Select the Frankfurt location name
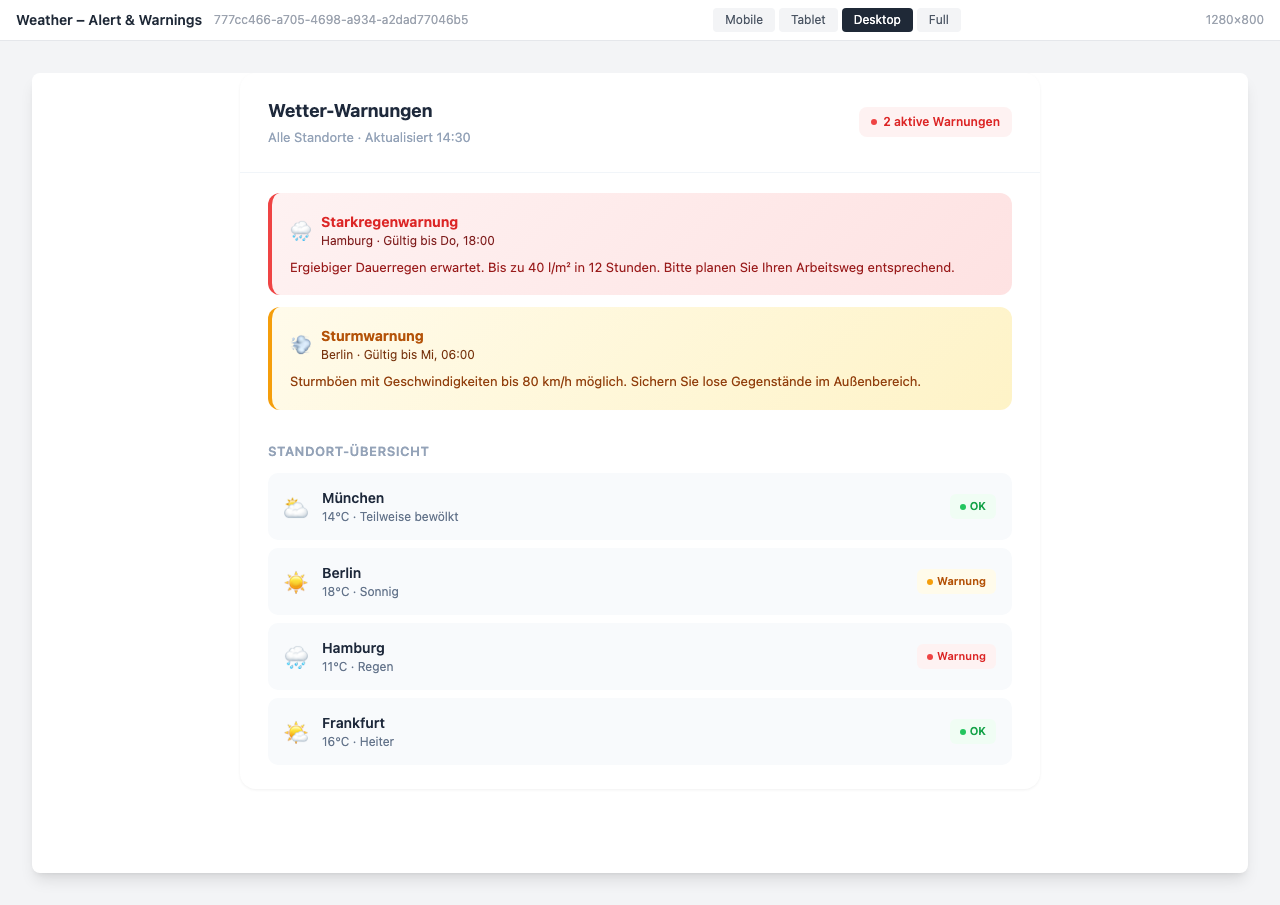1280x905 pixels. click(x=353, y=723)
